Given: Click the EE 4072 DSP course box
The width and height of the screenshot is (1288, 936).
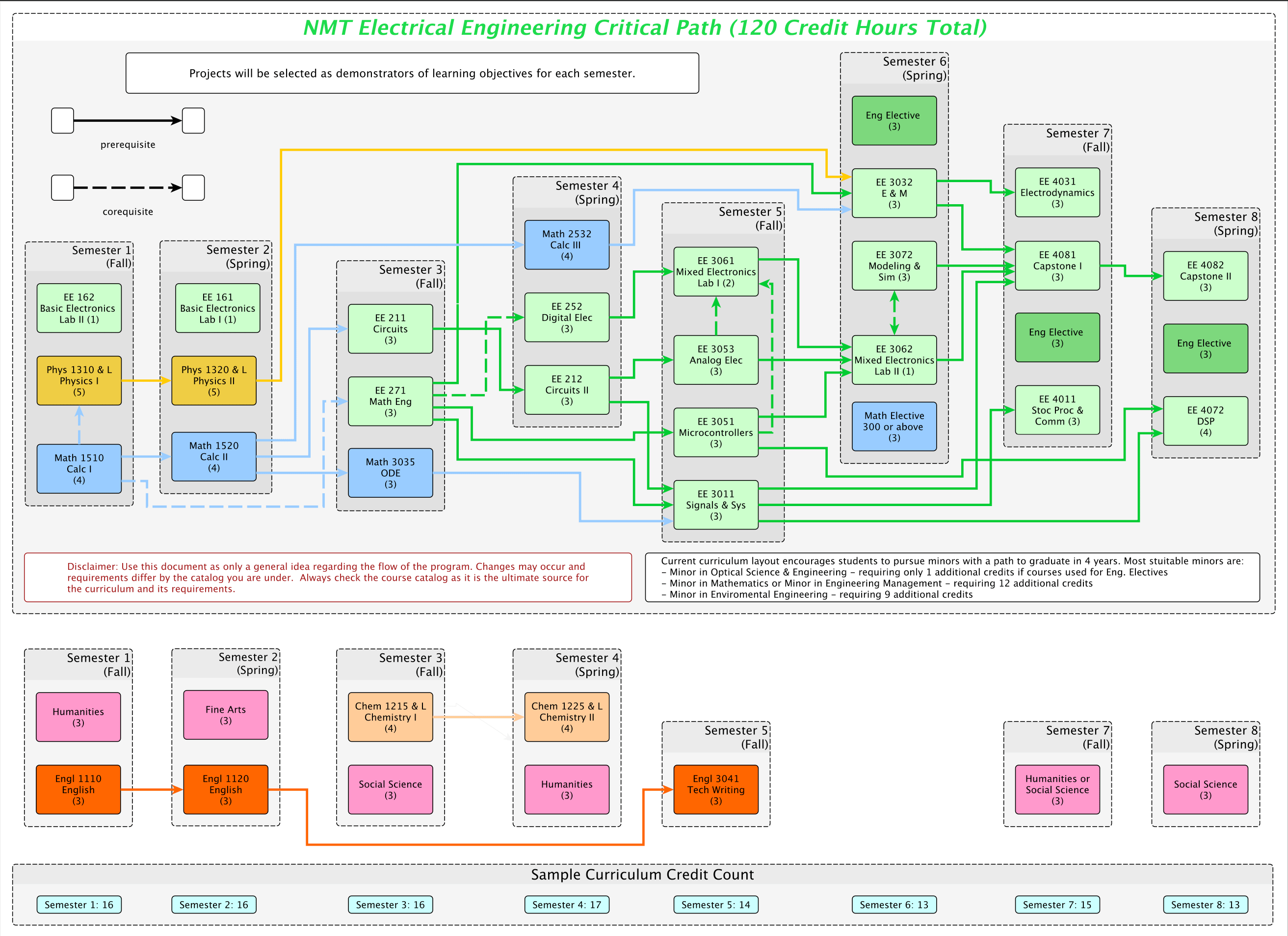Looking at the screenshot, I should click(1205, 421).
